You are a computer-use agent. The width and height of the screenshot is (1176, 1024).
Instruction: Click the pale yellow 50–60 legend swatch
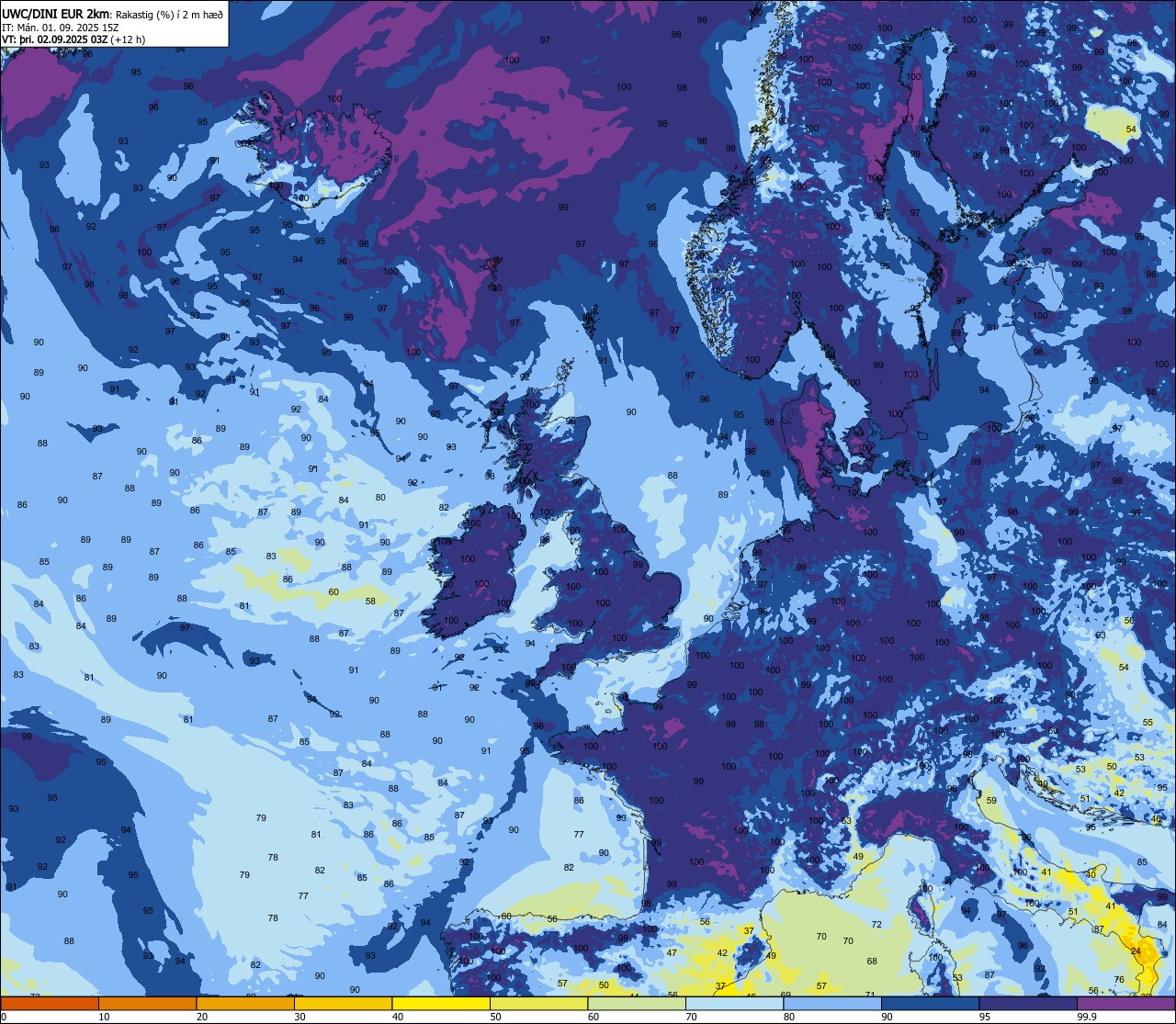[x=538, y=1003]
